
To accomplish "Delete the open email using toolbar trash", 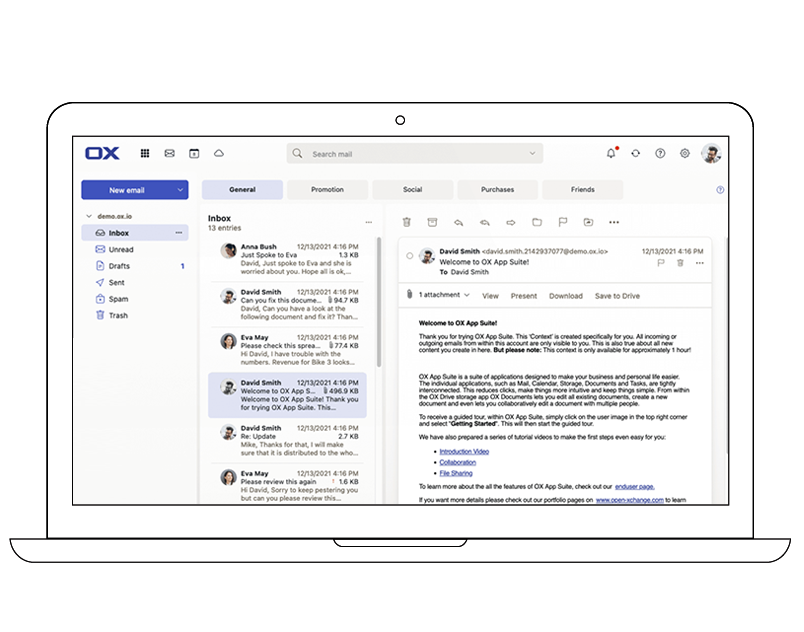I will (x=407, y=222).
